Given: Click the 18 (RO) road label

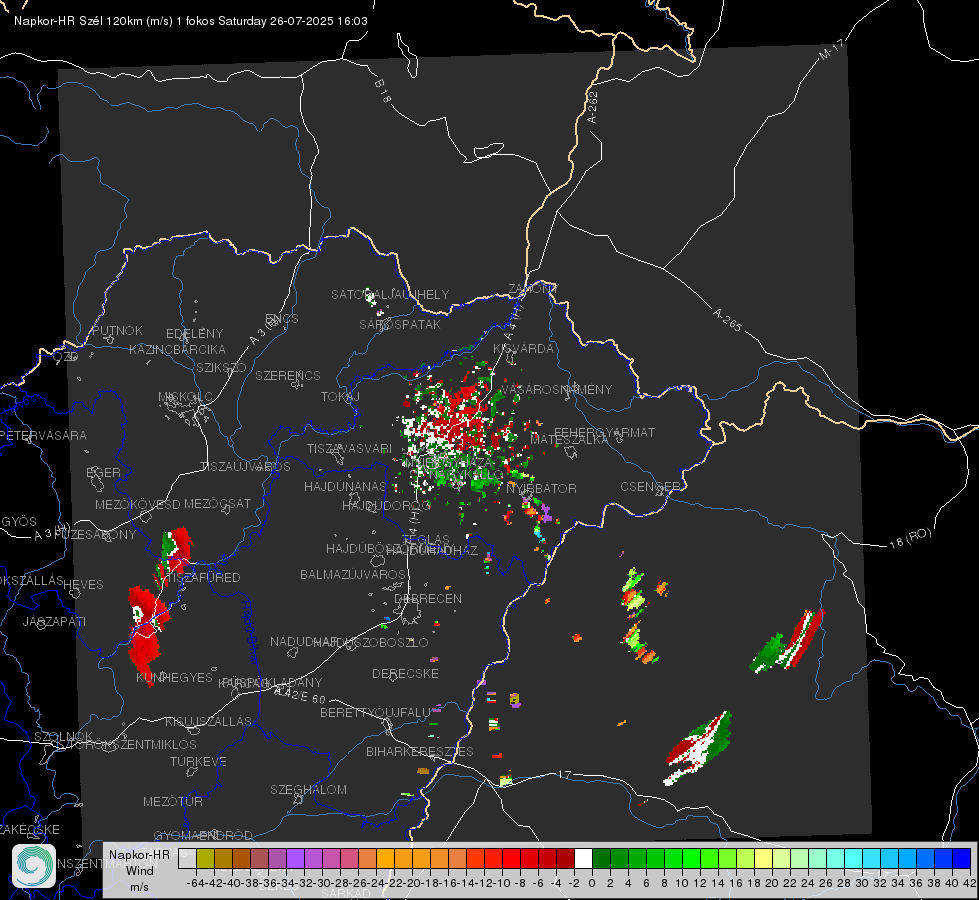Looking at the screenshot, I should [x=910, y=538].
